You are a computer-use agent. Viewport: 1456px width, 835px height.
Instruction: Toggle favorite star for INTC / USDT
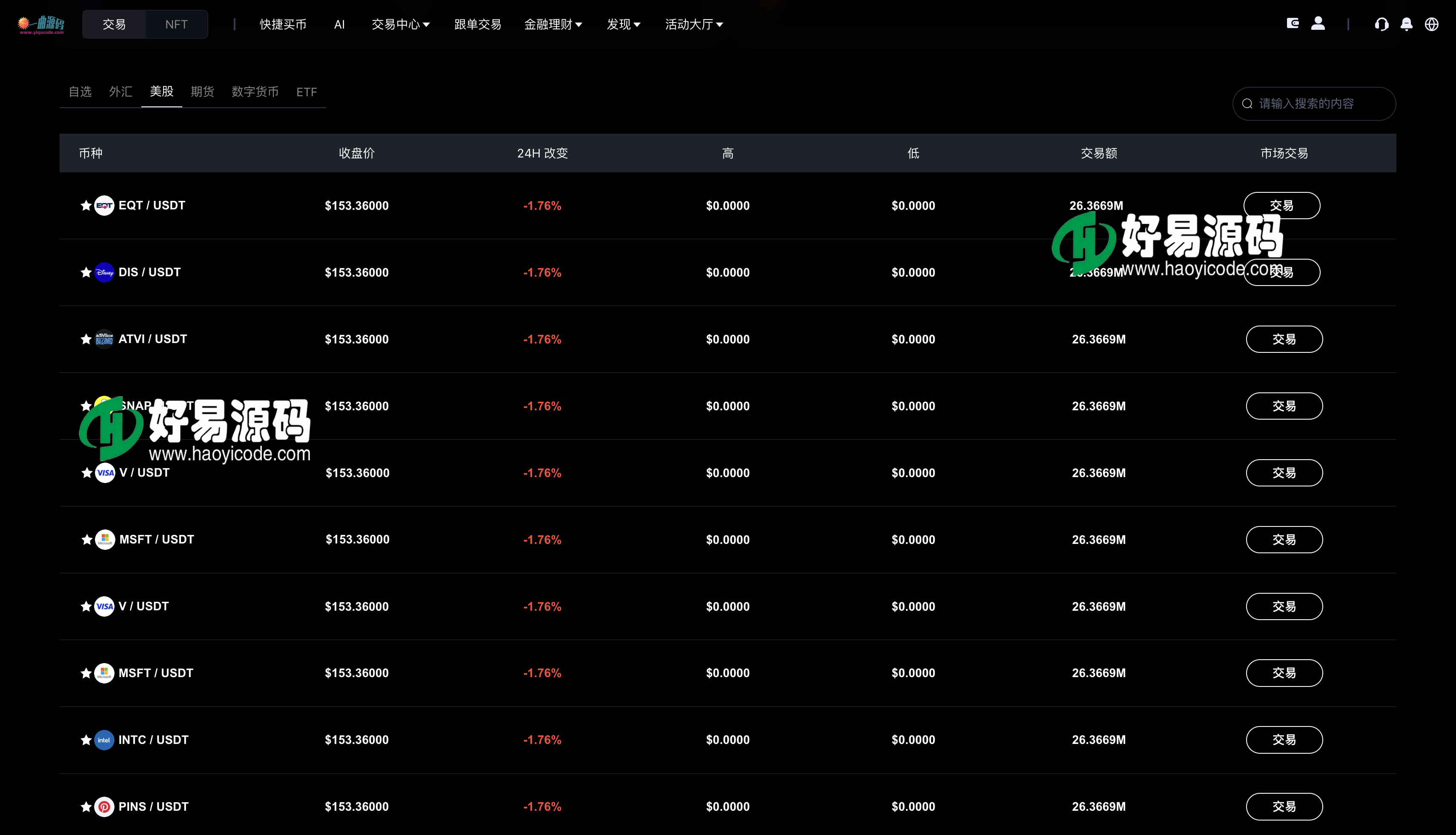(86, 740)
